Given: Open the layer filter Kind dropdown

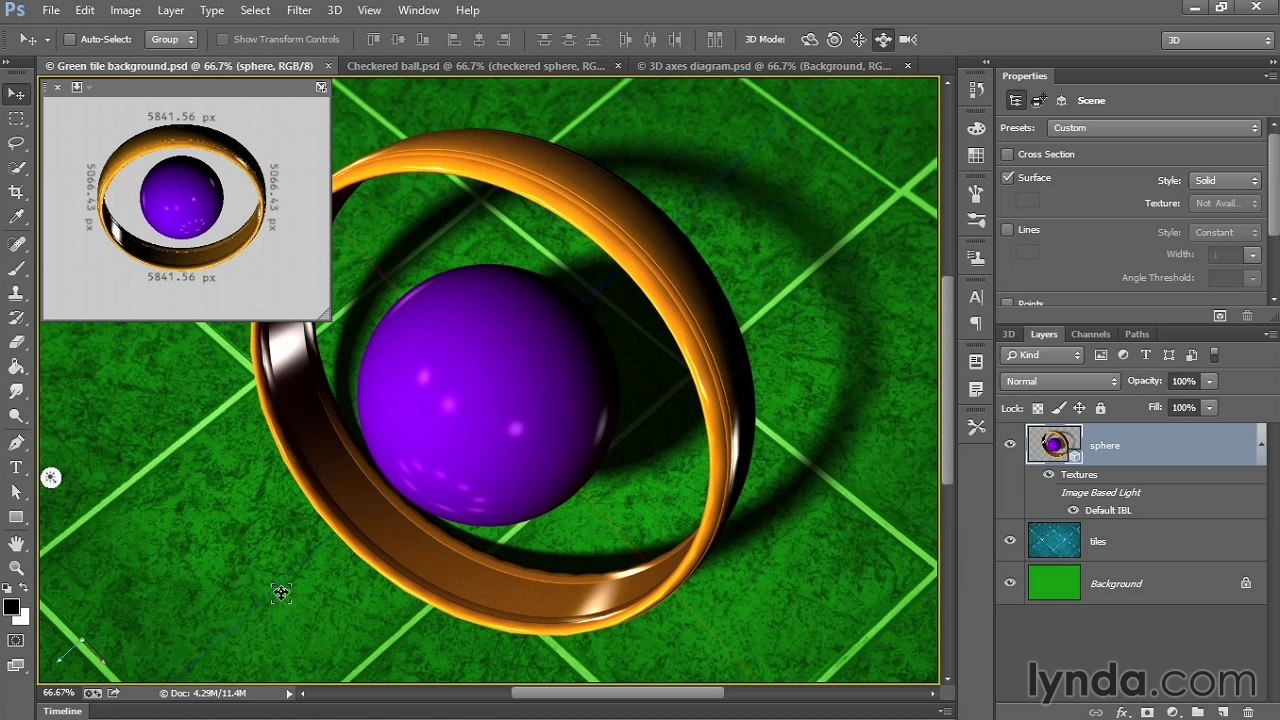Looking at the screenshot, I should click(1042, 355).
